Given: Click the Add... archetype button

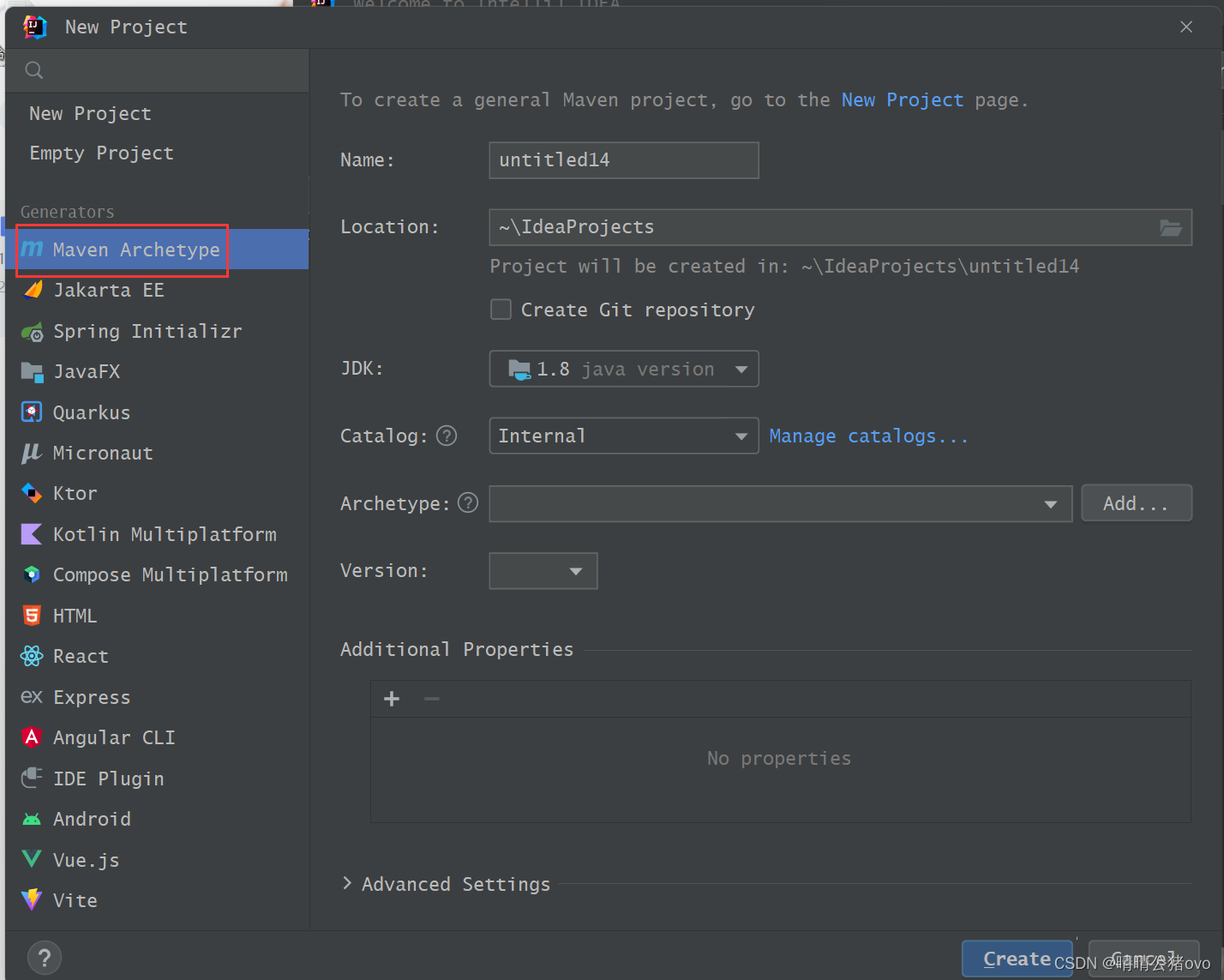Looking at the screenshot, I should tap(1137, 503).
